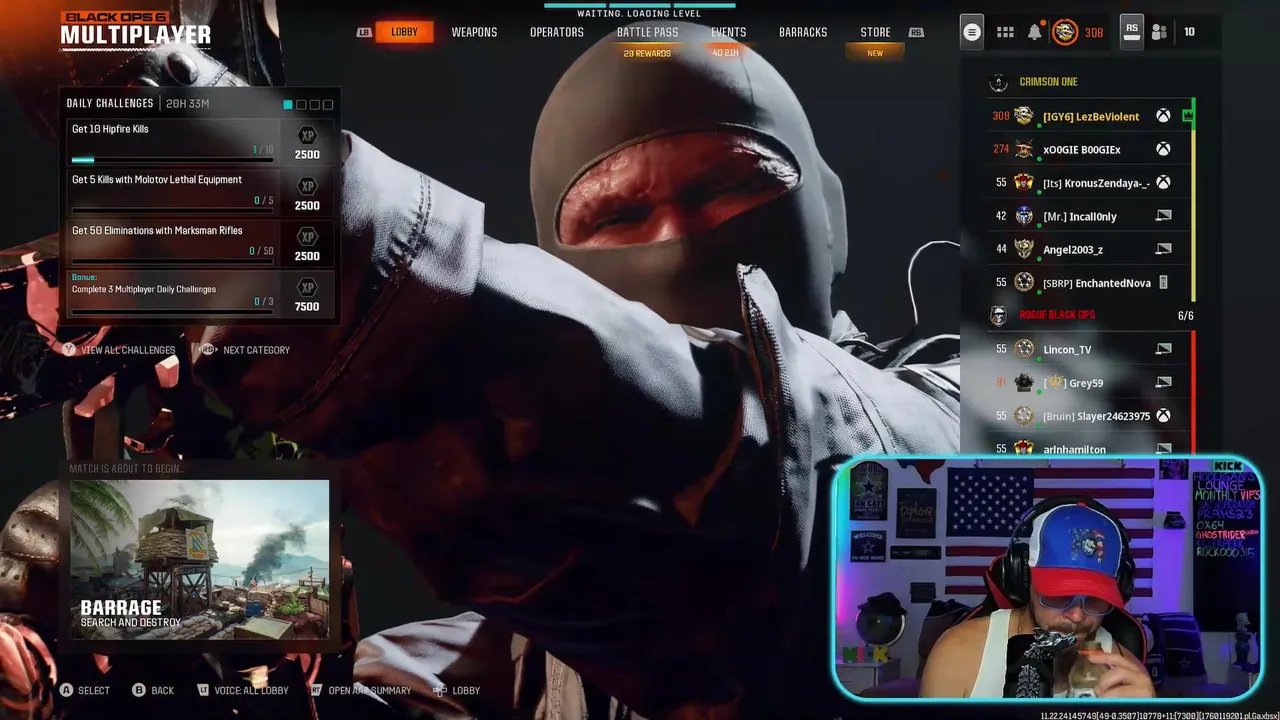Viewport: 1280px width, 720px height.
Task: Click the Xbox platform icon beside xOOGIE BOOGIEx
Action: click(1163, 149)
